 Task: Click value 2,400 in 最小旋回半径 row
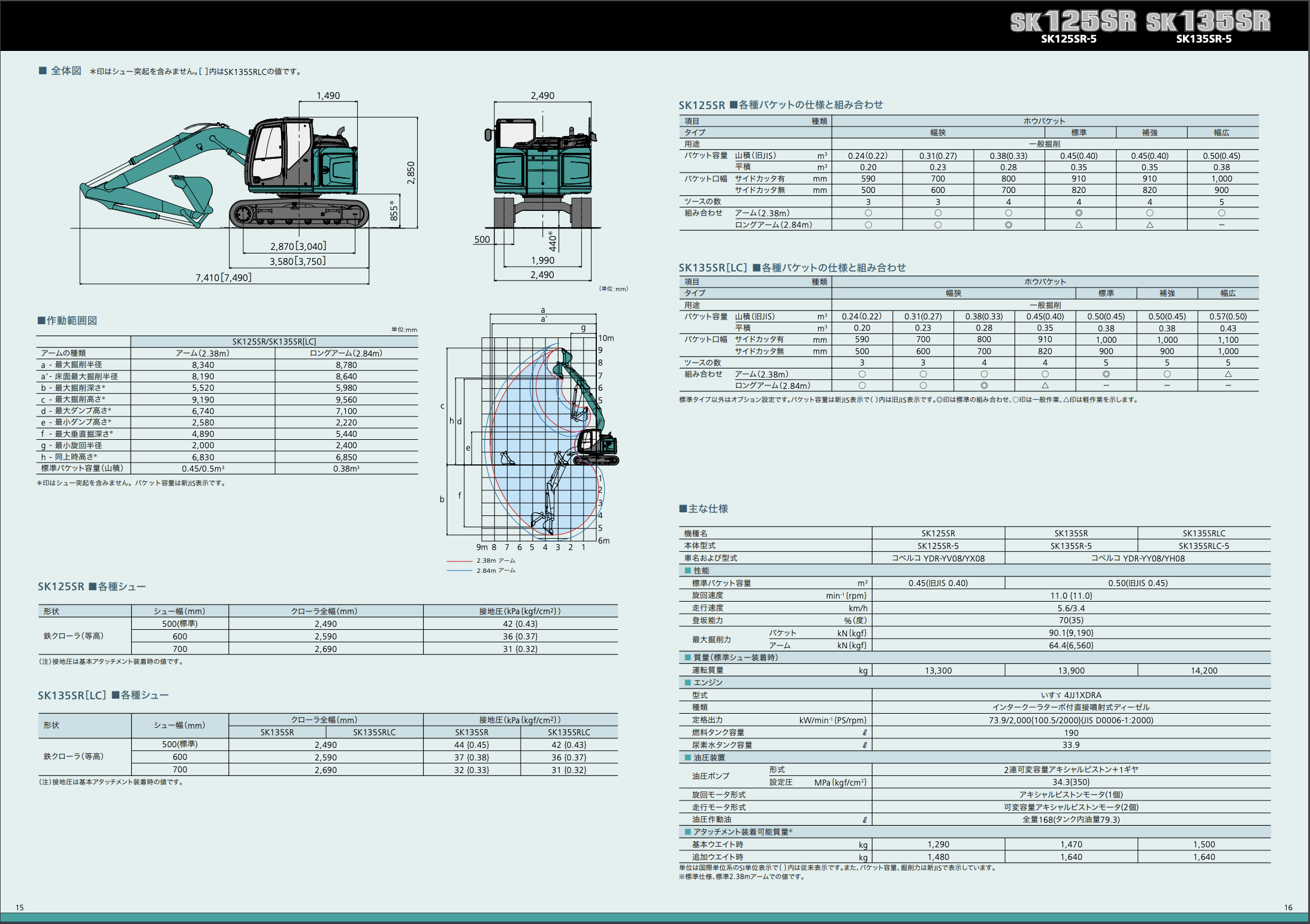tap(346, 445)
